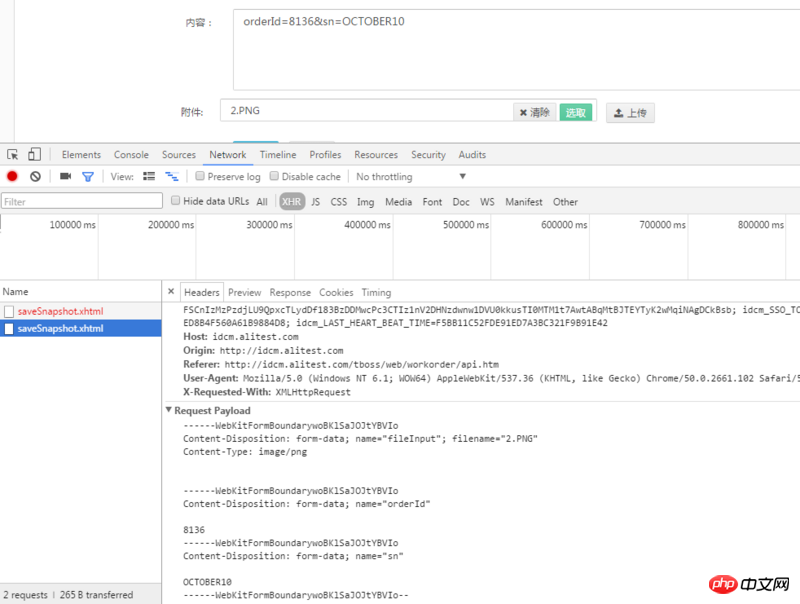This screenshot has height=604, width=800.
Task: Click the green 选取 select file button
Action: pos(576,112)
